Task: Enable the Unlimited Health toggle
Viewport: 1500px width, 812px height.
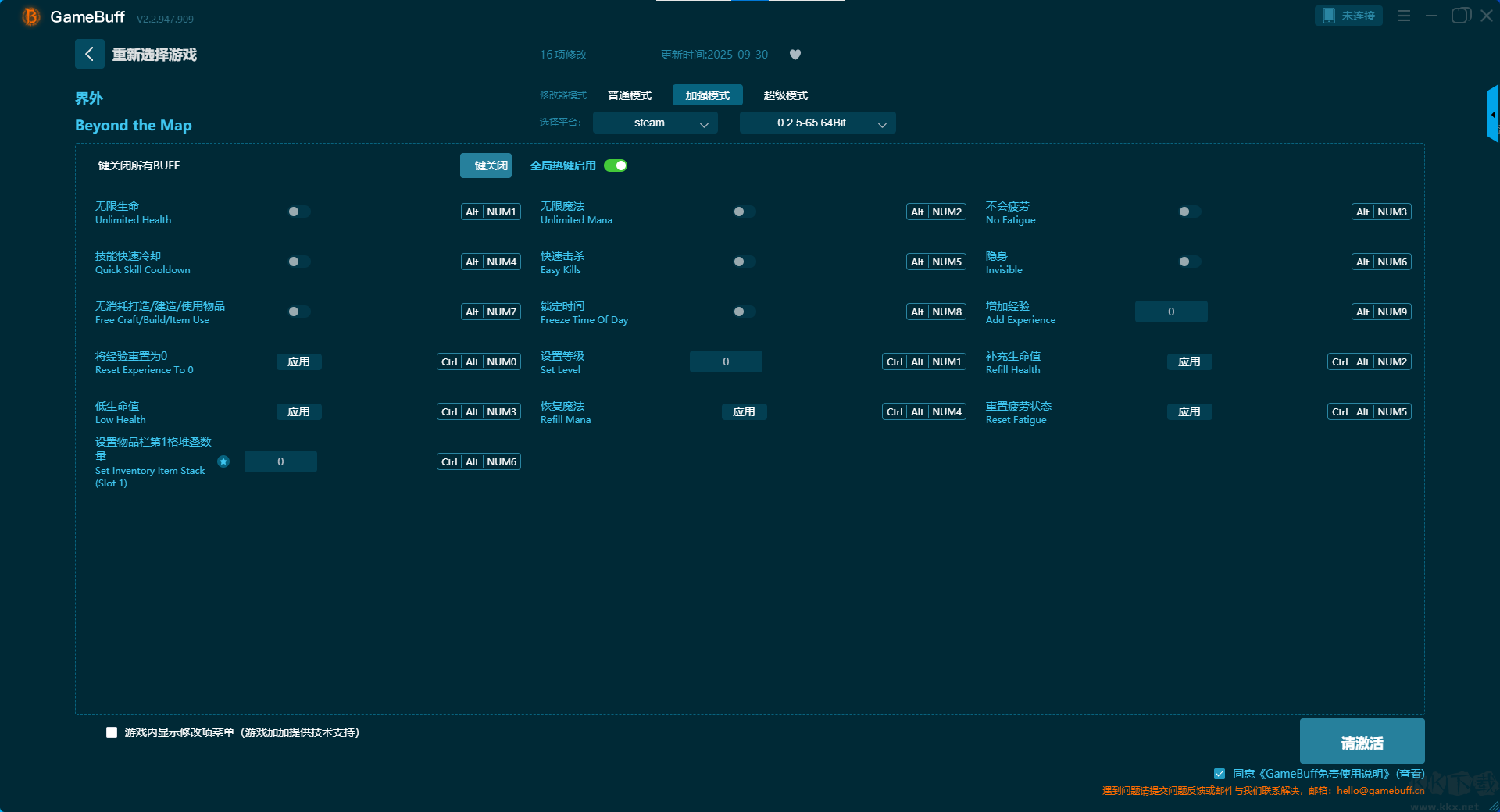Action: [x=298, y=212]
